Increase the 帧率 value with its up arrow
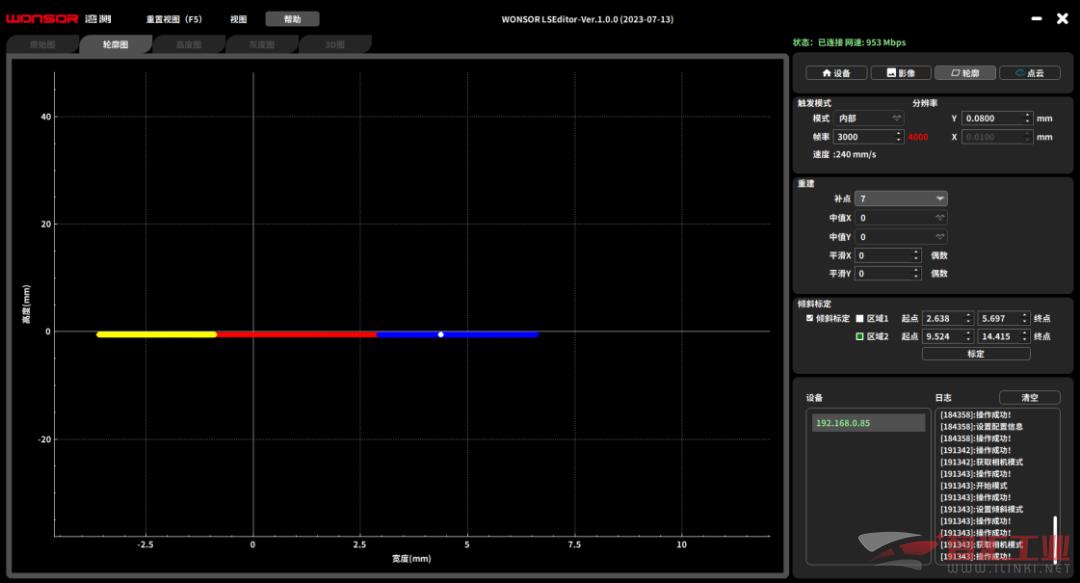Viewport: 1080px width, 583px height. click(x=898, y=134)
